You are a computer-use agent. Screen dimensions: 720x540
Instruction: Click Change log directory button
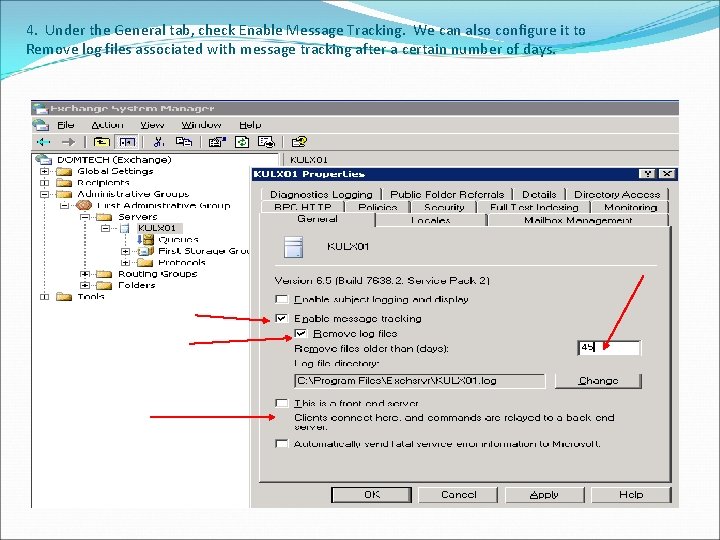[598, 381]
